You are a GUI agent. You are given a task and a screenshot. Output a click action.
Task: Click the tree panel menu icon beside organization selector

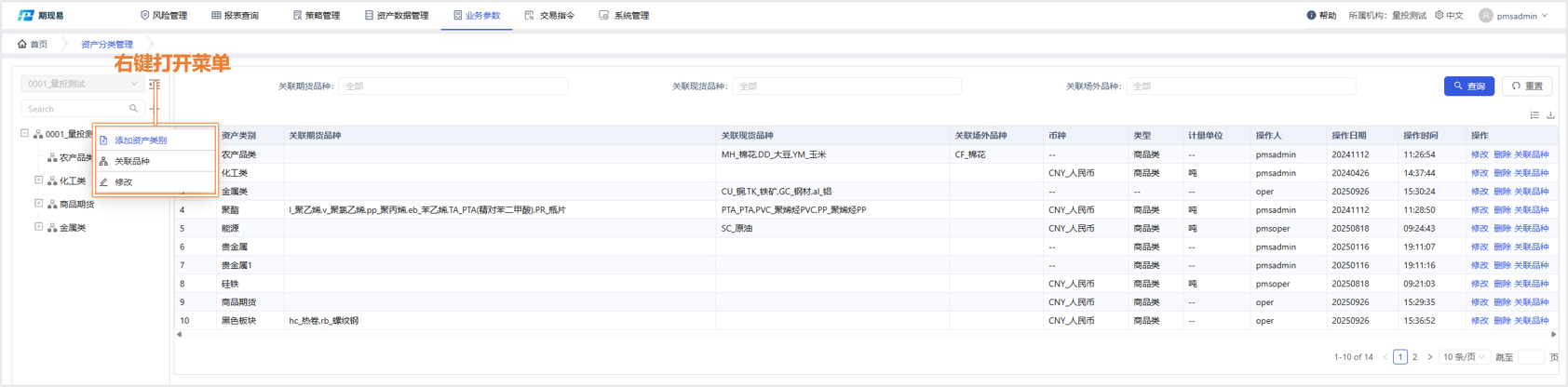pos(155,85)
